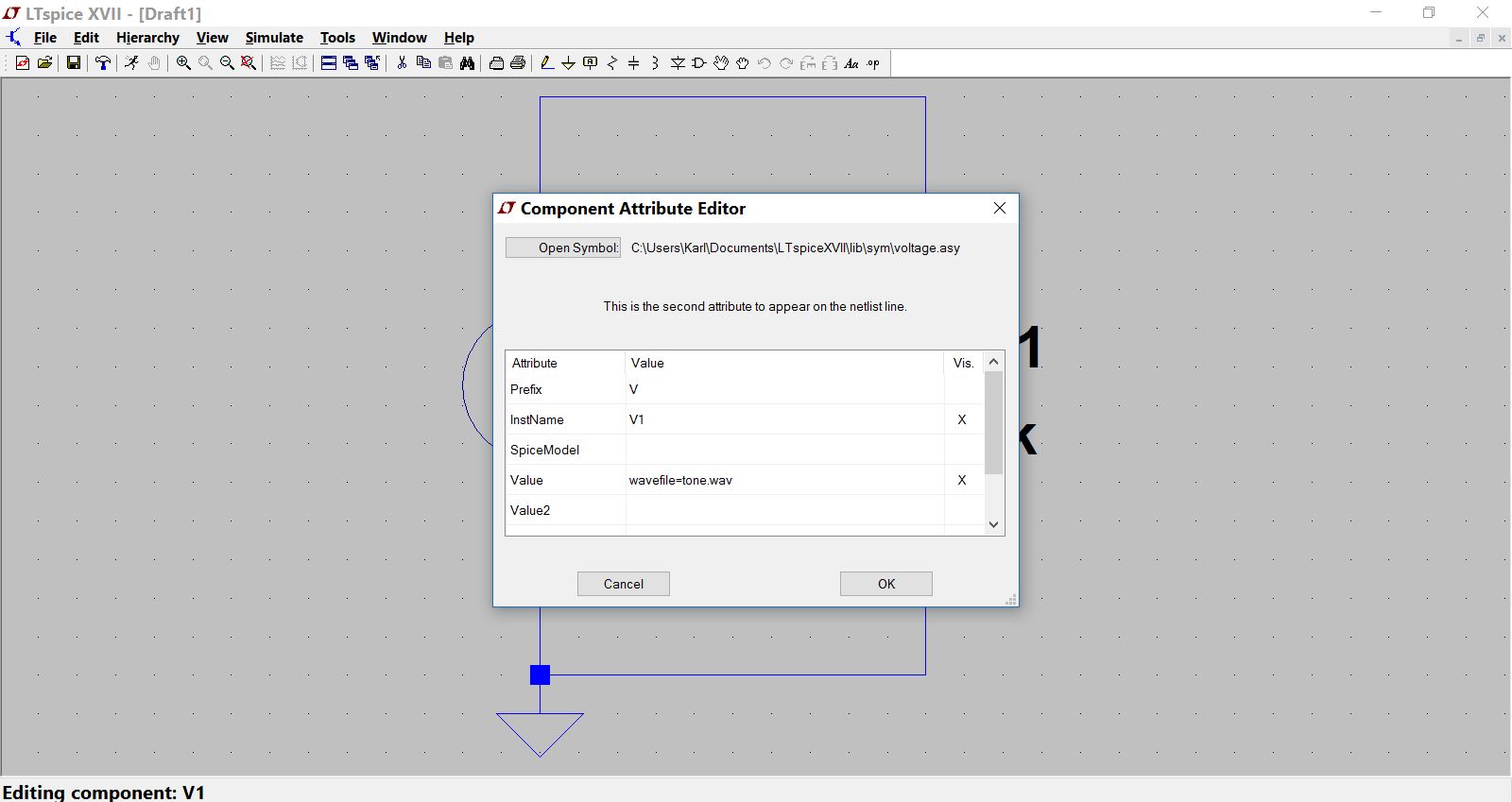Click the Find binoculars icon
This screenshot has height=802, width=1512.
(x=467, y=63)
